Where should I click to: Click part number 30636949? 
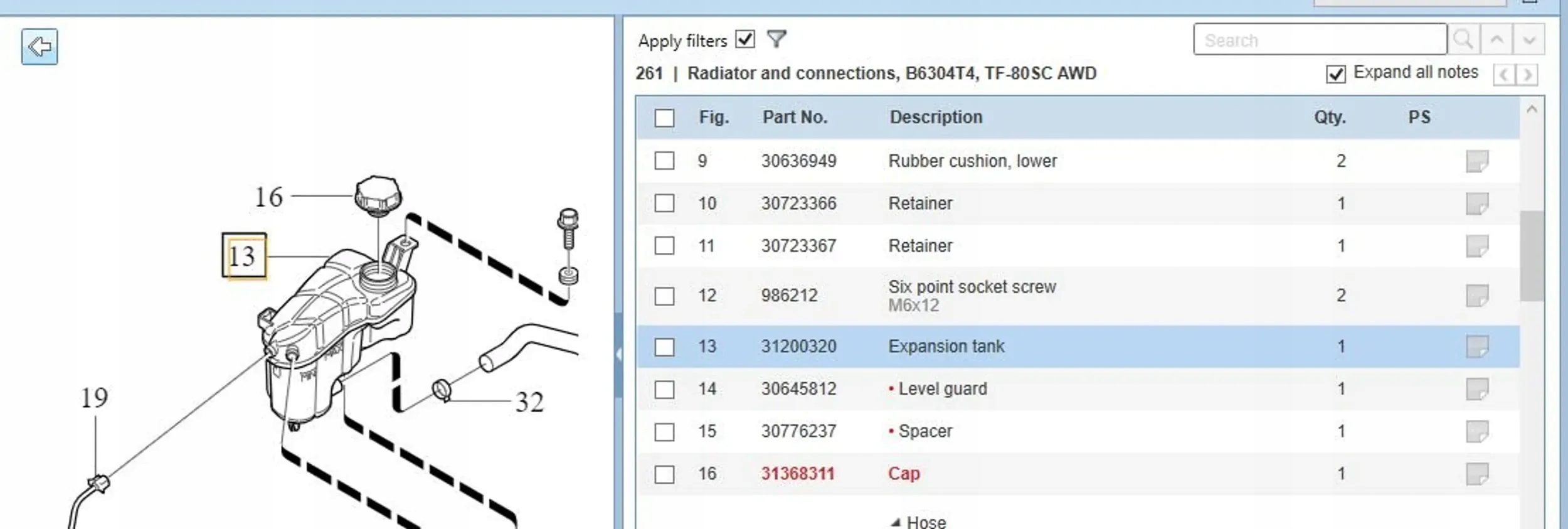799,161
